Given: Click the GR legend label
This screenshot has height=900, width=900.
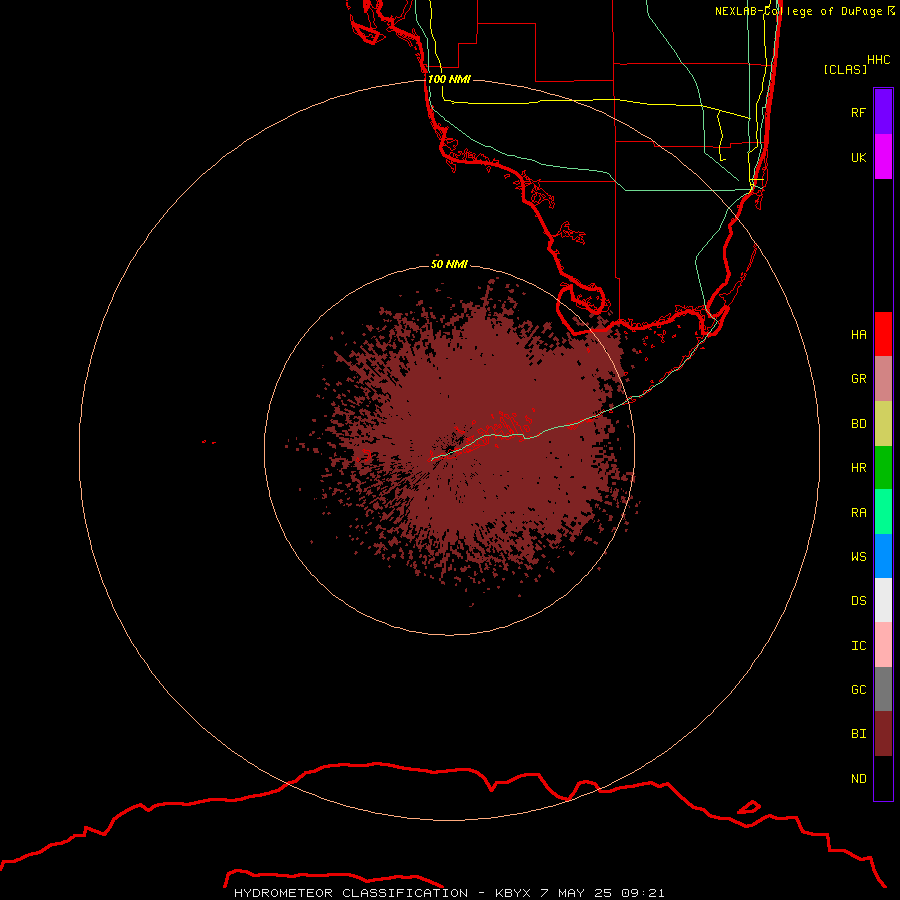Looking at the screenshot, I should tap(858, 379).
